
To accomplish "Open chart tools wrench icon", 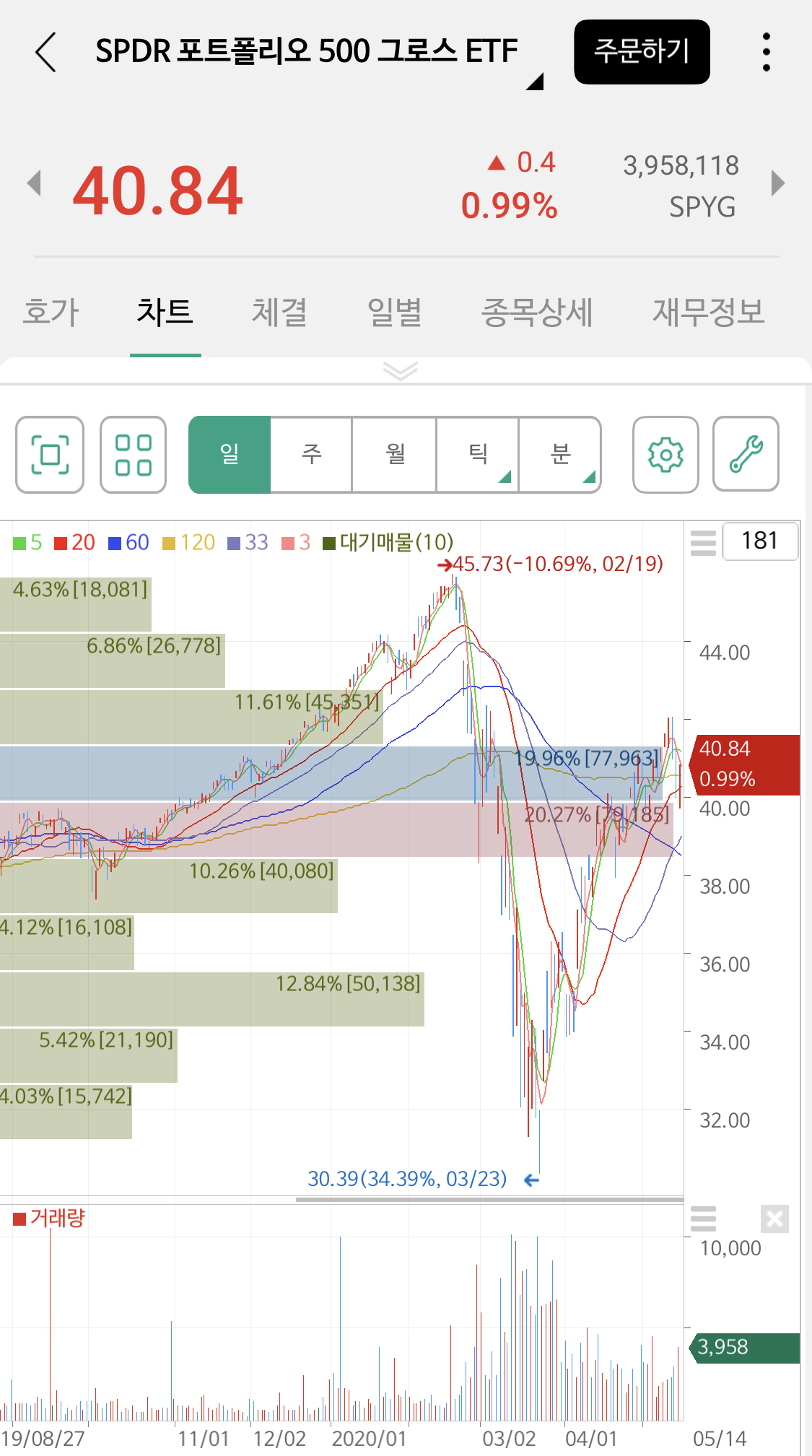I will (x=746, y=455).
